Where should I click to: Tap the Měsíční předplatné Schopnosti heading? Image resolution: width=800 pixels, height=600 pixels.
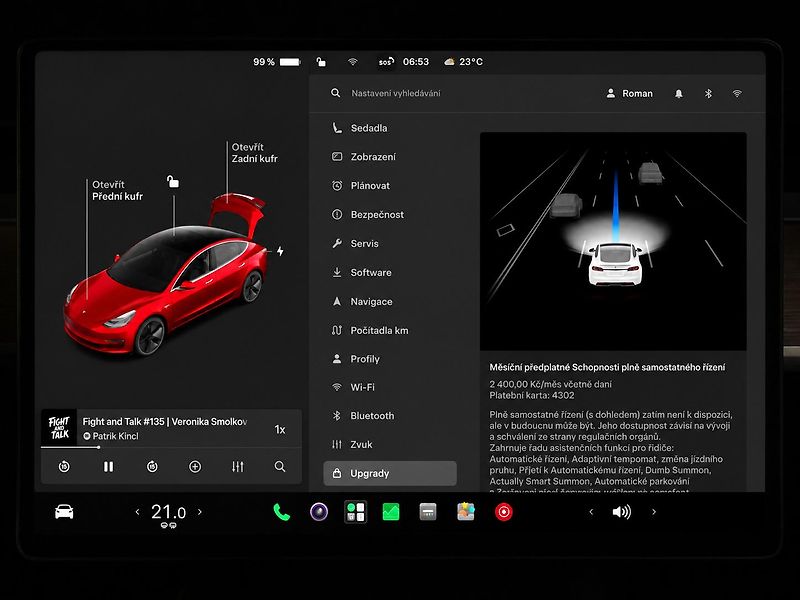click(607, 367)
